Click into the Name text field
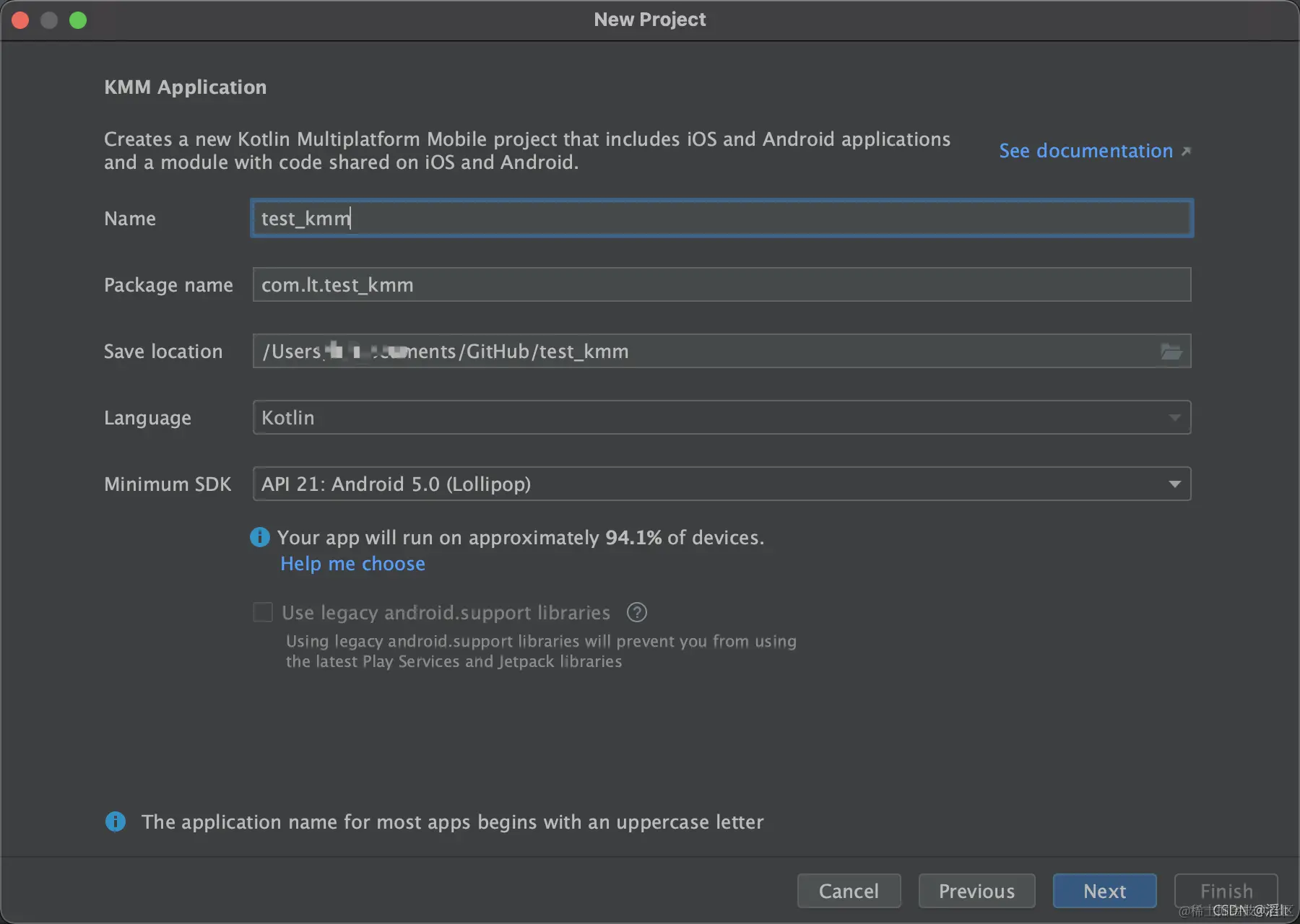 (x=722, y=219)
